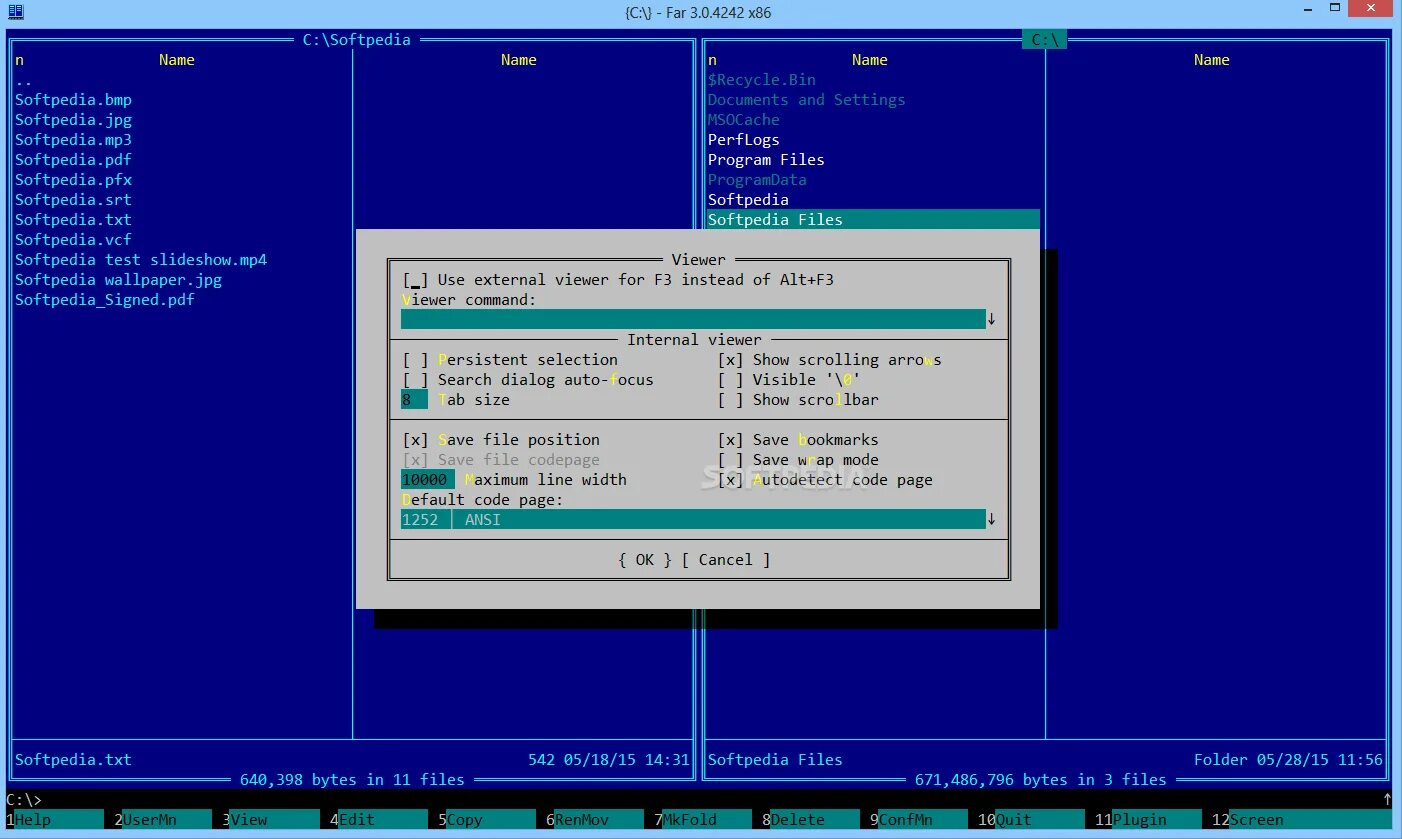
Task: Click the '..' parent directory entry
Action: click(24, 80)
